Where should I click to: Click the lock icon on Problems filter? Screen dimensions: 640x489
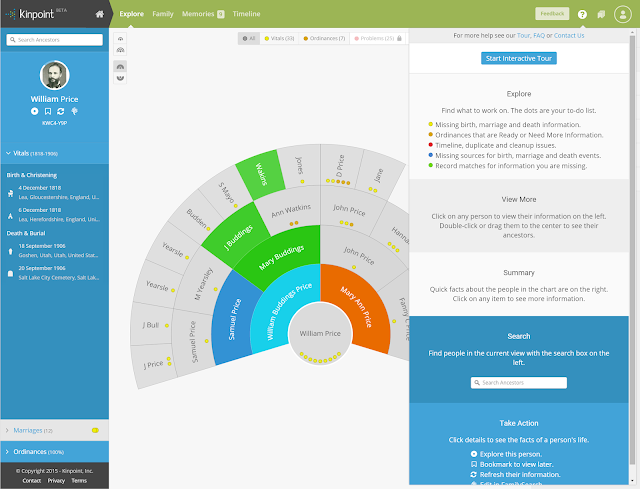click(399, 38)
